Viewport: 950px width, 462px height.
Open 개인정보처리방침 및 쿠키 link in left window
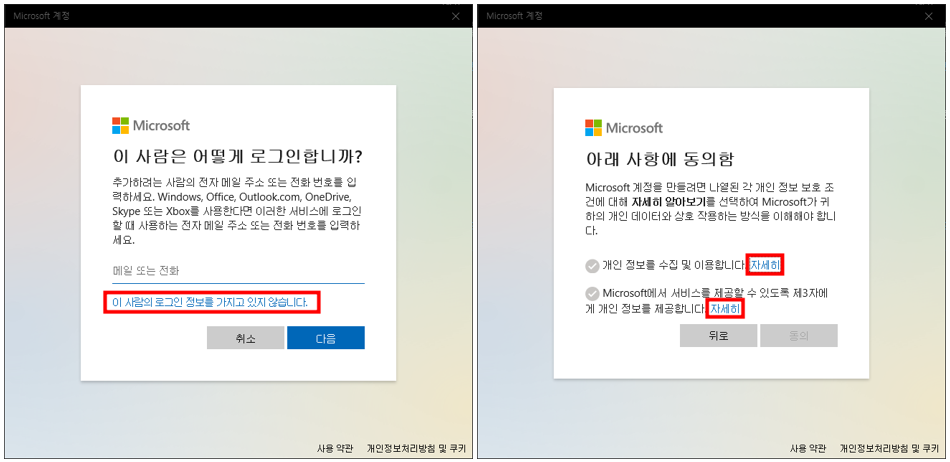[x=416, y=449]
